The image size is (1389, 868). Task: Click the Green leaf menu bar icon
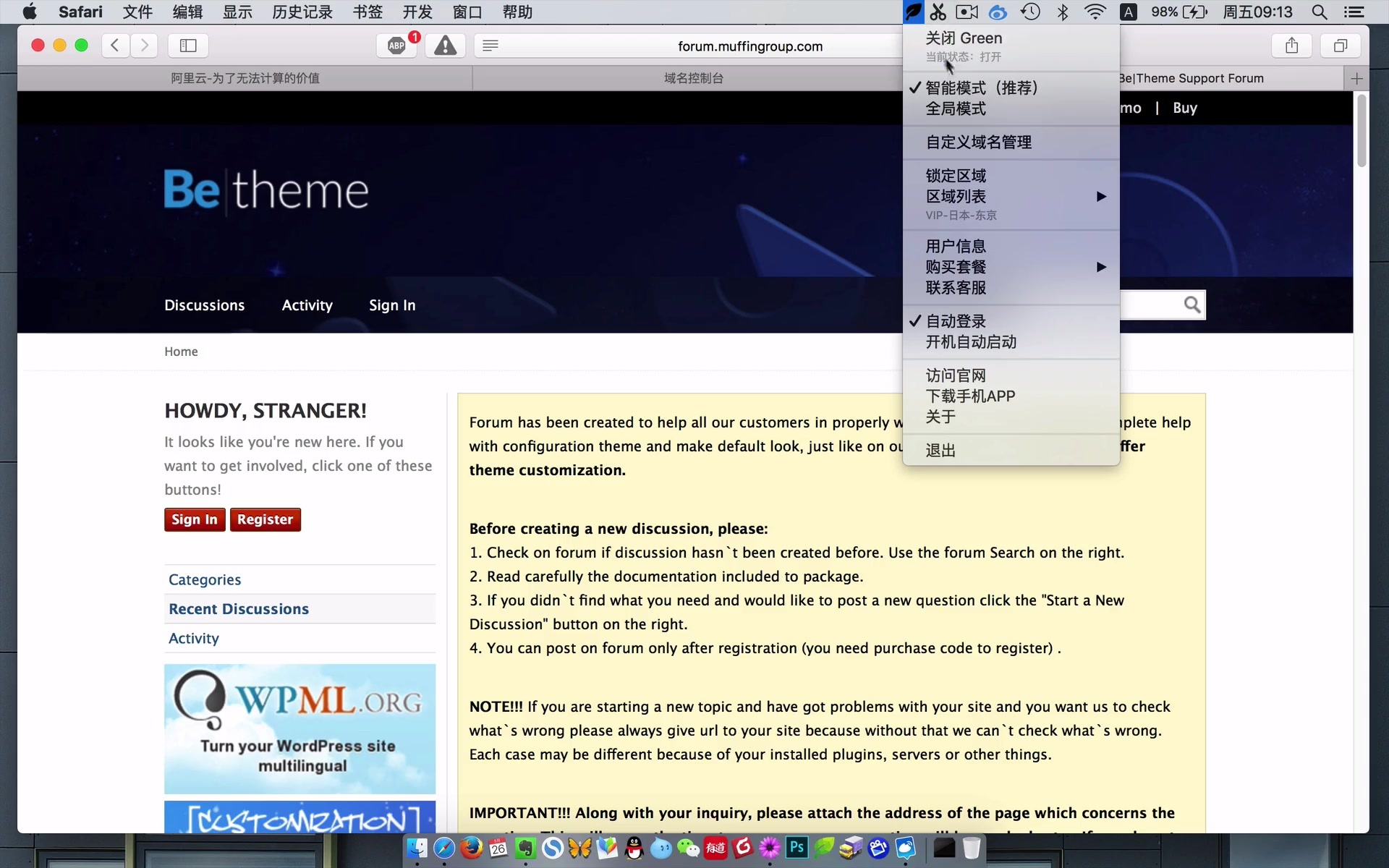[x=914, y=12]
